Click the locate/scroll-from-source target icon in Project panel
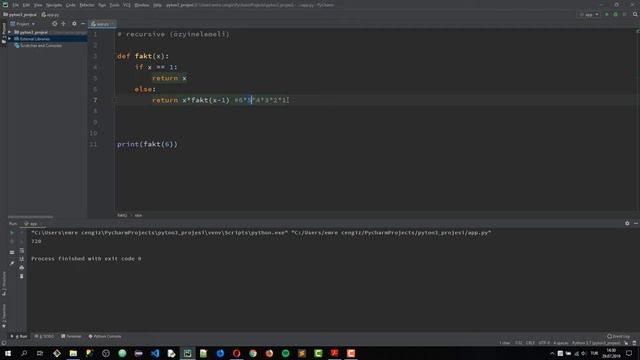The image size is (640, 360). pyautogui.click(x=55, y=24)
